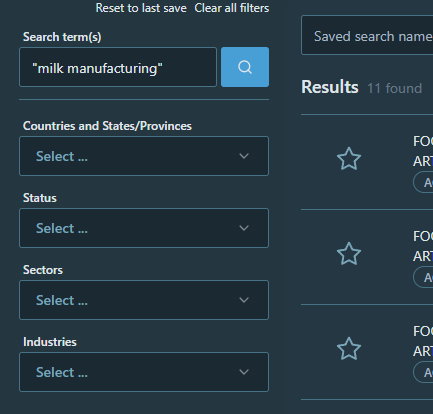Focus the search terms input field
Screen dimensions: 433x414
click(x=118, y=67)
